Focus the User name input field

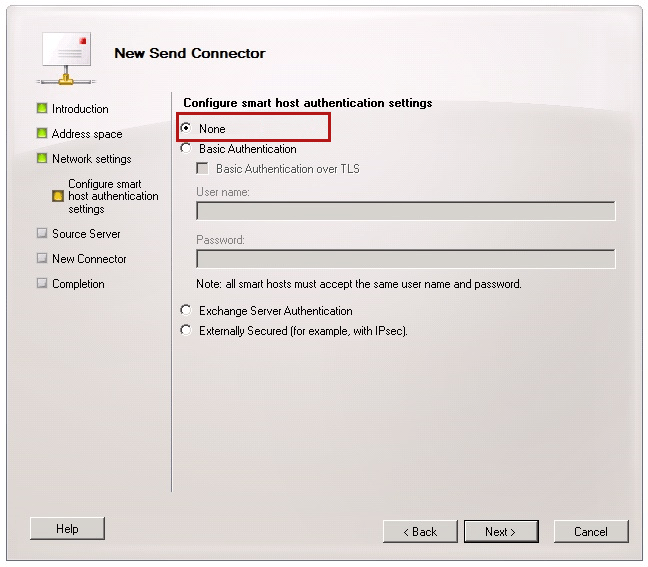(x=405, y=211)
